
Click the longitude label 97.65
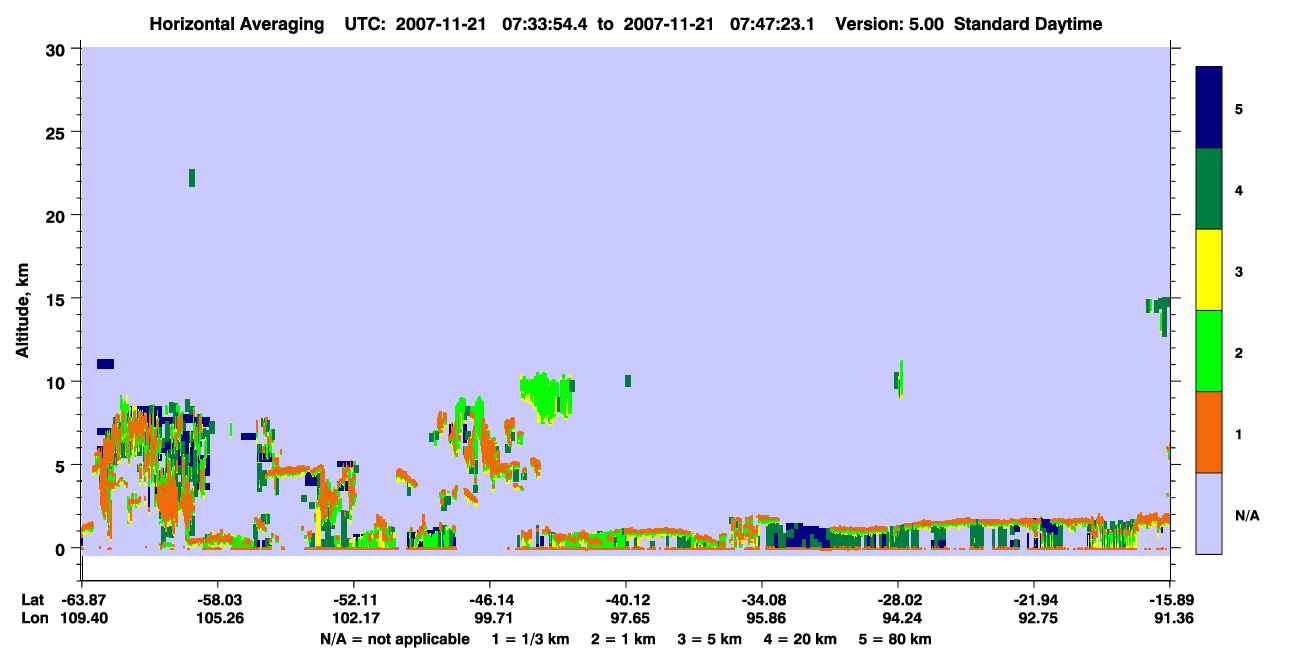click(x=625, y=618)
